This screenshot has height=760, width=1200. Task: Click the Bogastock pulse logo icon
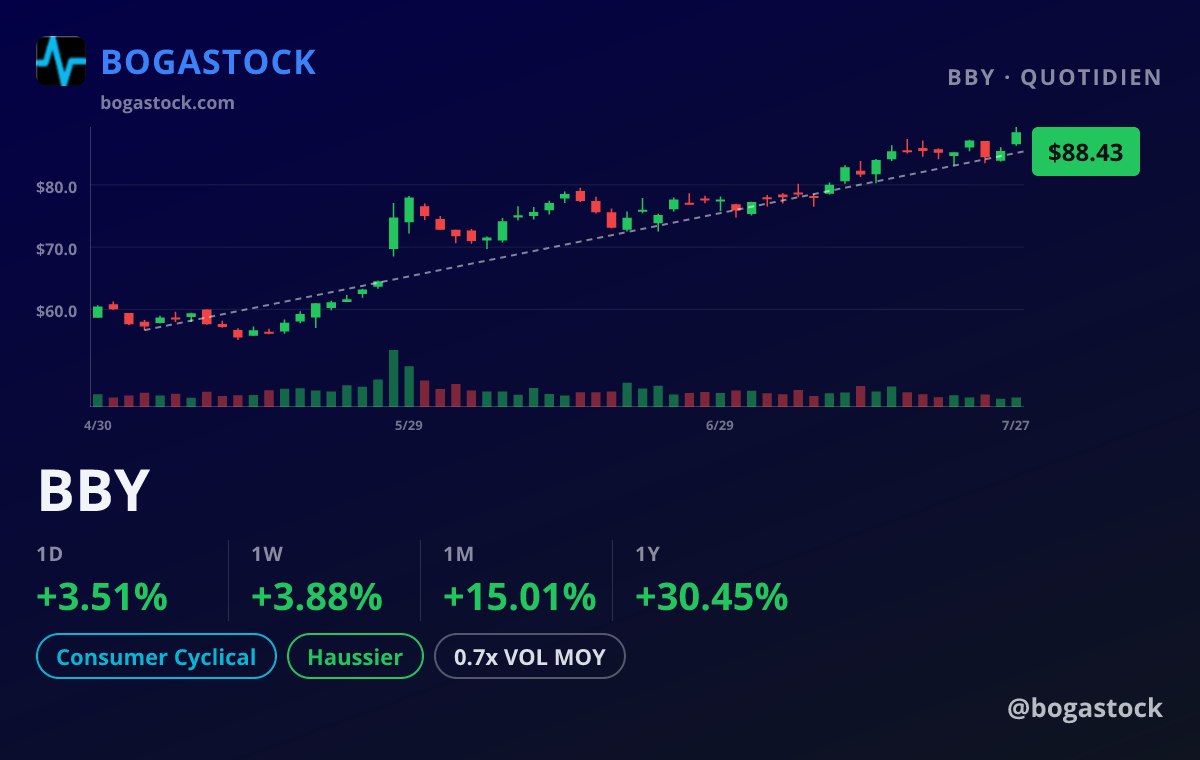coord(61,61)
